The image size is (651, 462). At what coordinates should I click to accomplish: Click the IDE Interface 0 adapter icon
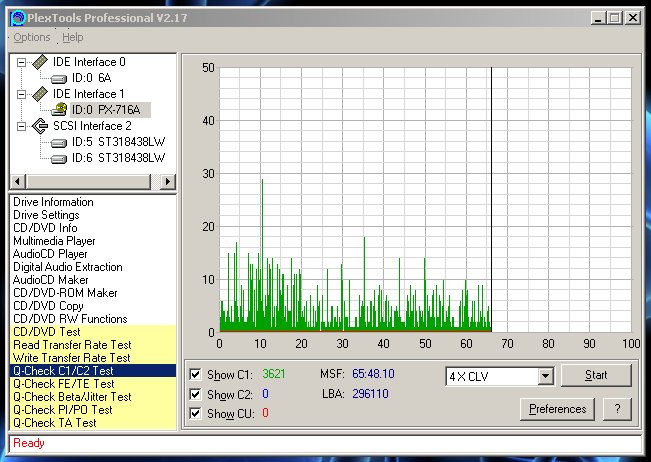[x=39, y=62]
